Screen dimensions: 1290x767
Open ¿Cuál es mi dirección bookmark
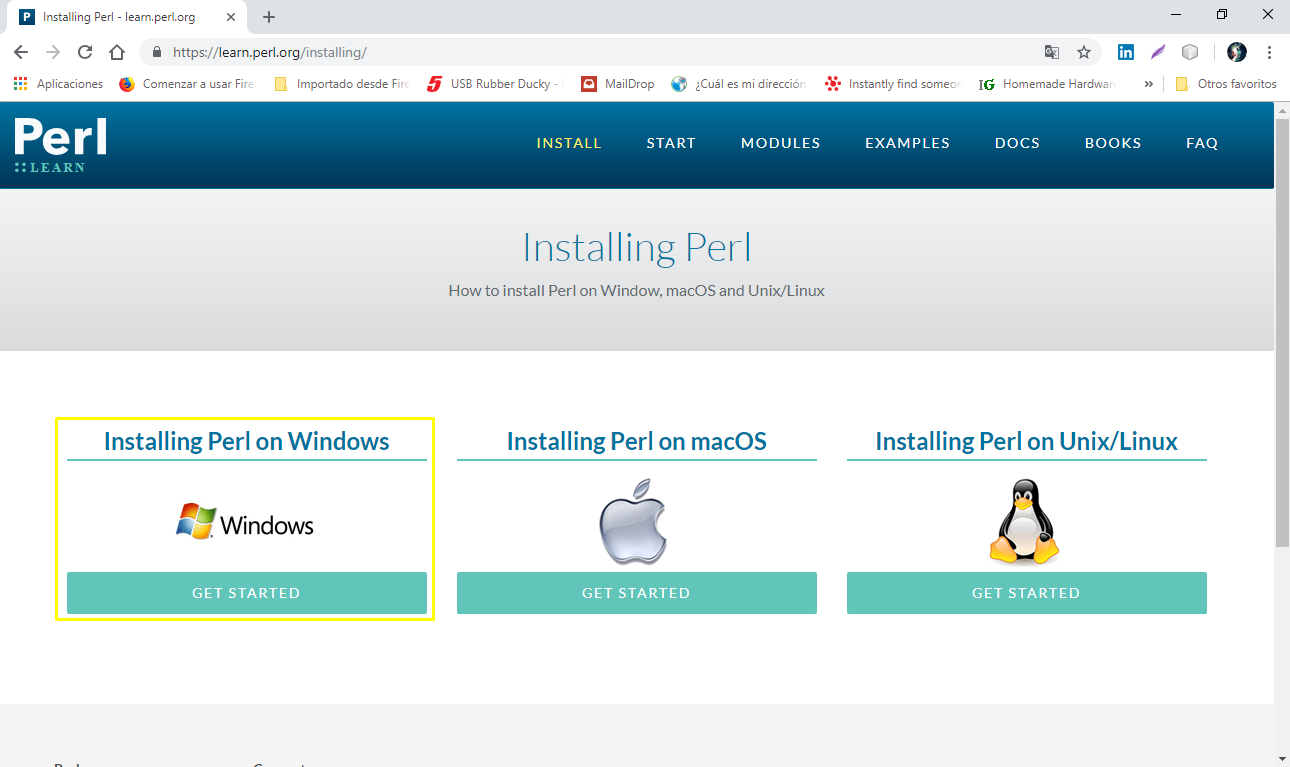tap(739, 84)
